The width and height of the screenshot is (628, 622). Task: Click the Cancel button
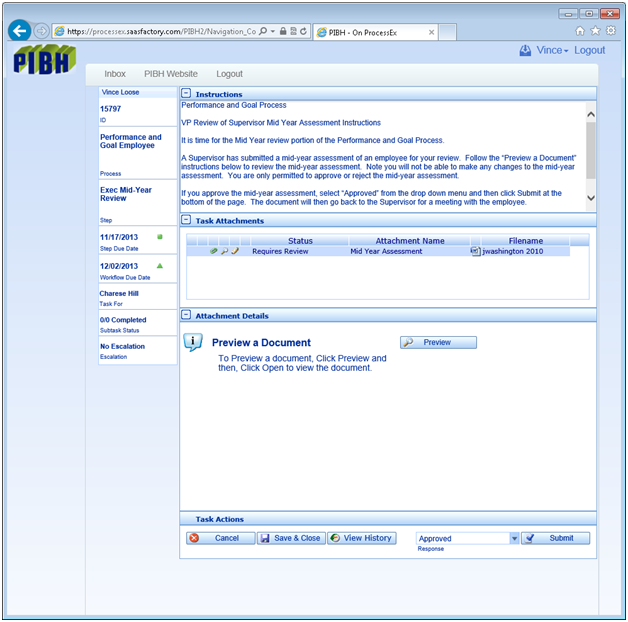[x=220, y=538]
